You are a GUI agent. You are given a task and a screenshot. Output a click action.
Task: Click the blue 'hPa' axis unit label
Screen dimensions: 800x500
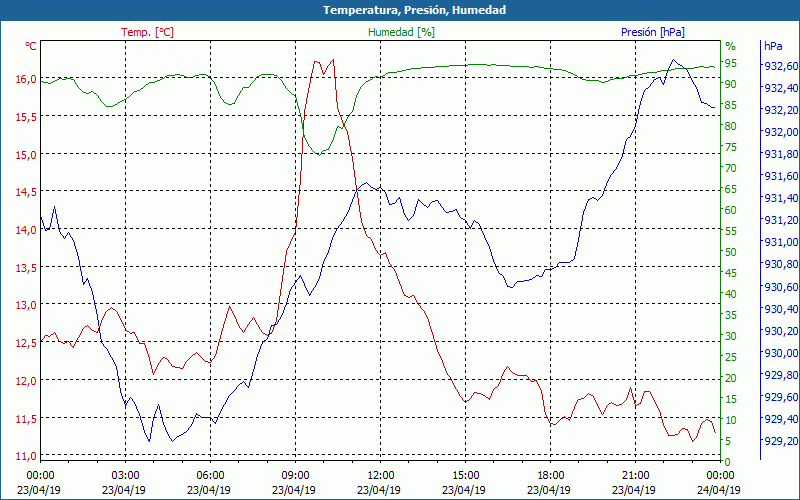coord(773,46)
